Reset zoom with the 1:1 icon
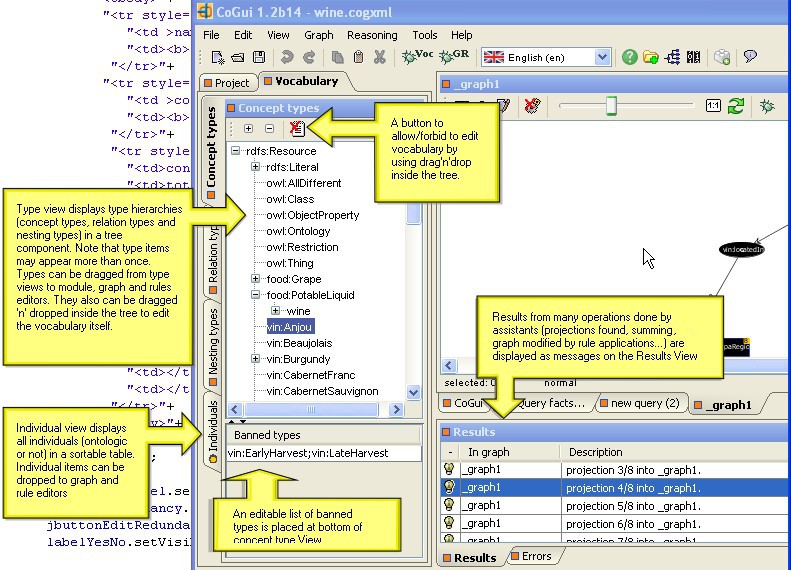This screenshot has height=570, width=791. [713, 106]
